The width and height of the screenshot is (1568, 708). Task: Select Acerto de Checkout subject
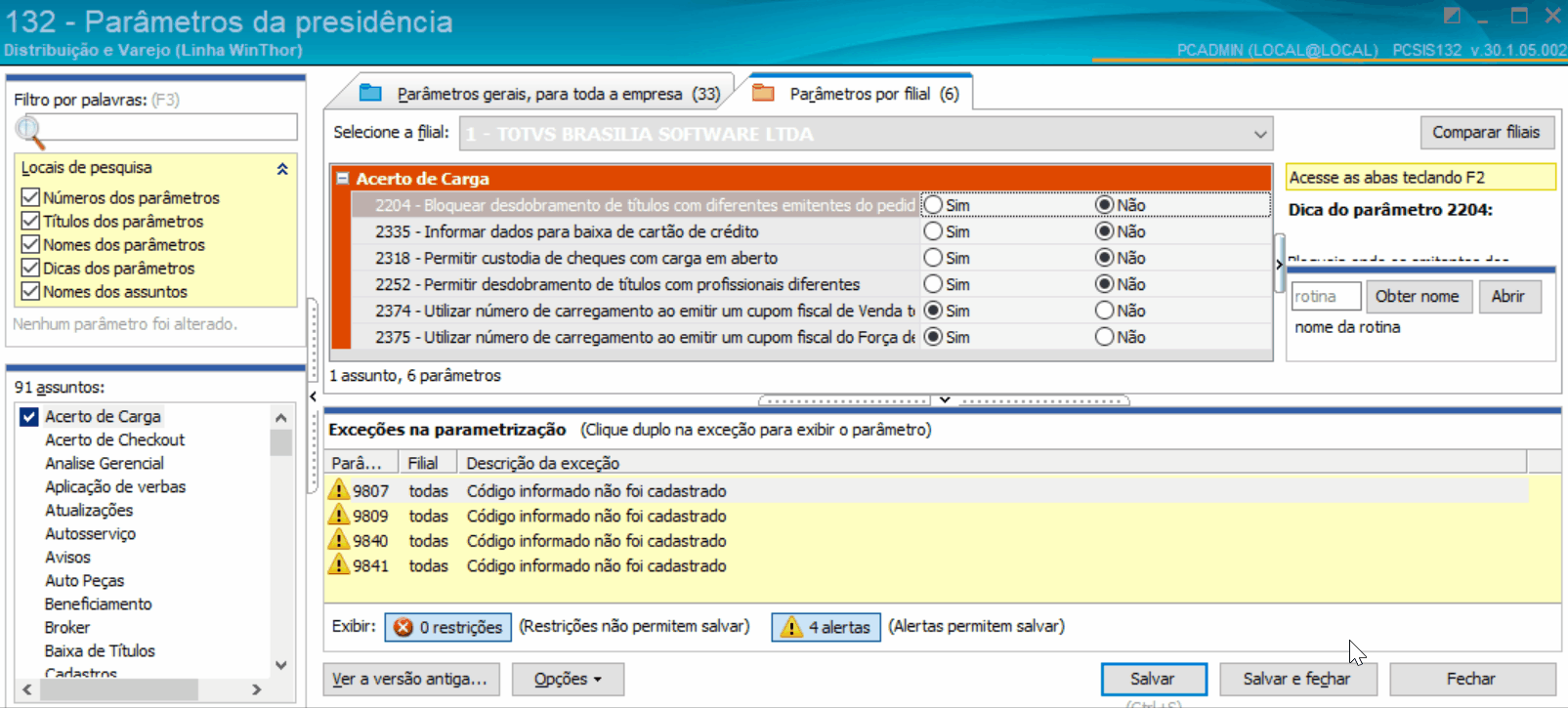click(x=114, y=439)
